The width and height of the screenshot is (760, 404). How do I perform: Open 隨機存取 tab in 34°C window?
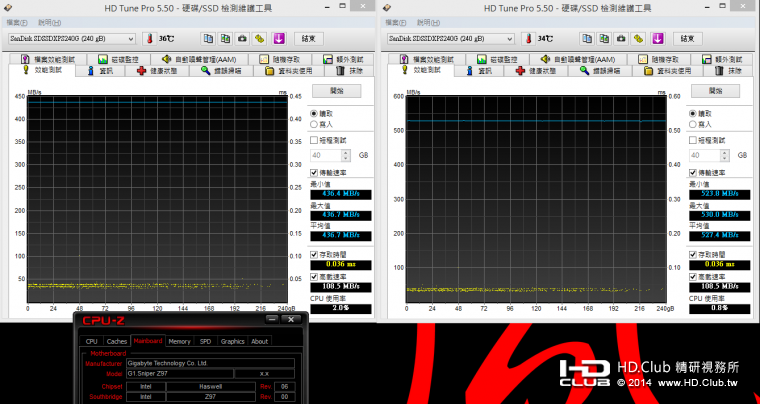point(659,60)
